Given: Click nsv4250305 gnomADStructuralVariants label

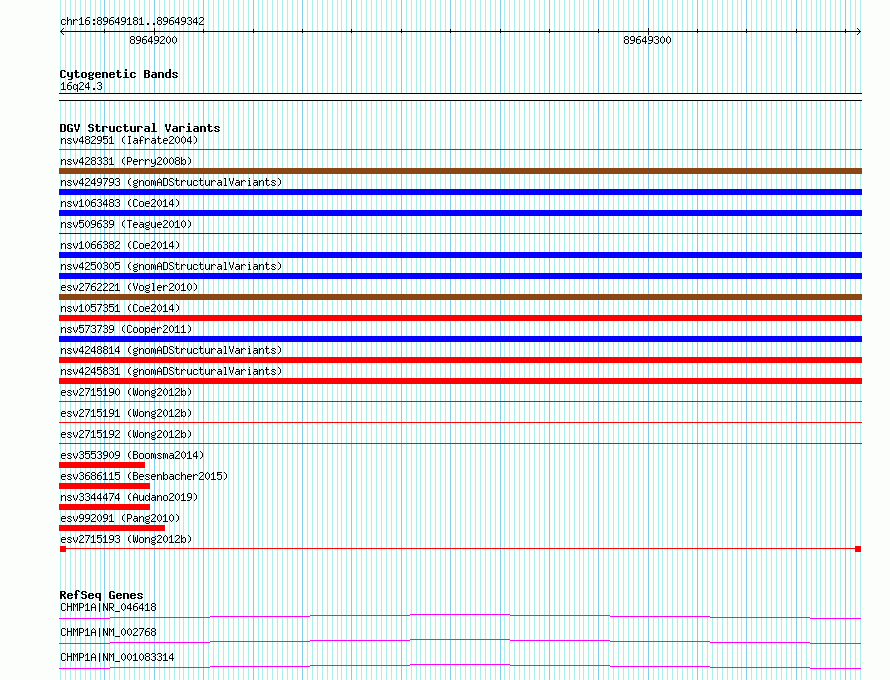Looking at the screenshot, I should (171, 266).
